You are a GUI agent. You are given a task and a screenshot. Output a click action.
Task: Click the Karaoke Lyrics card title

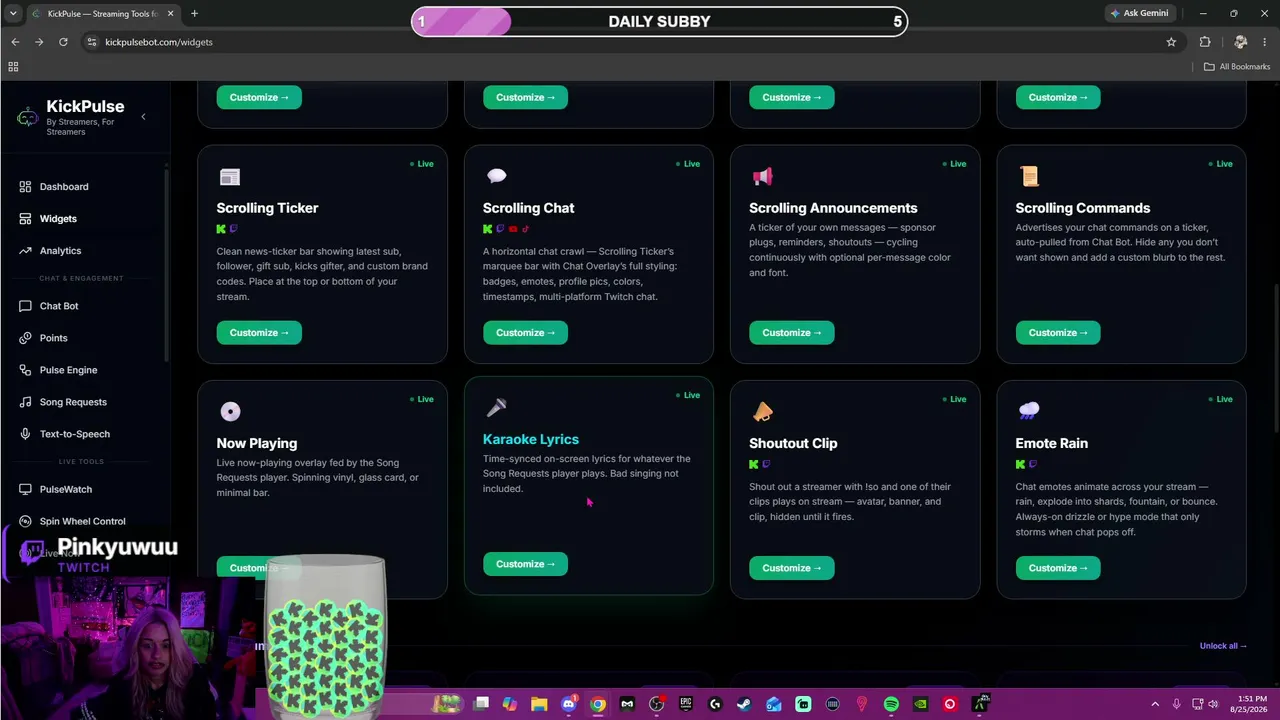(531, 439)
